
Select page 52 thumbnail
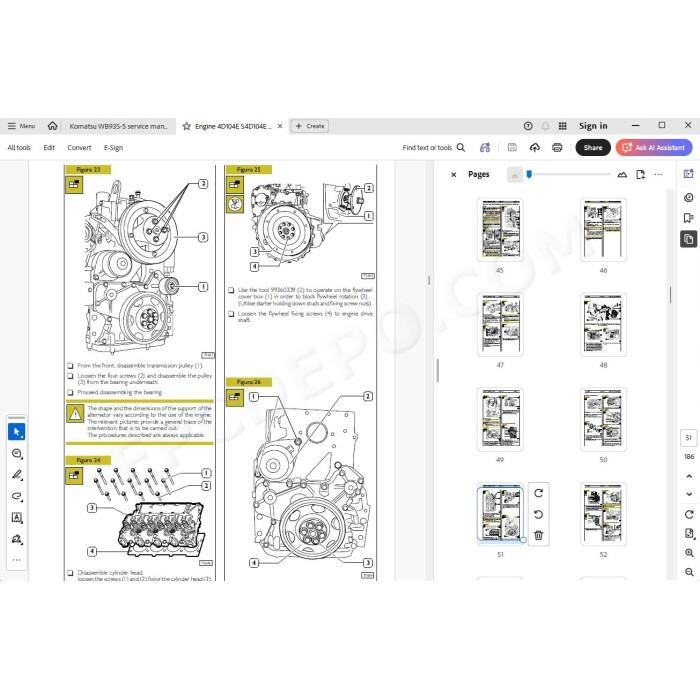pos(603,513)
